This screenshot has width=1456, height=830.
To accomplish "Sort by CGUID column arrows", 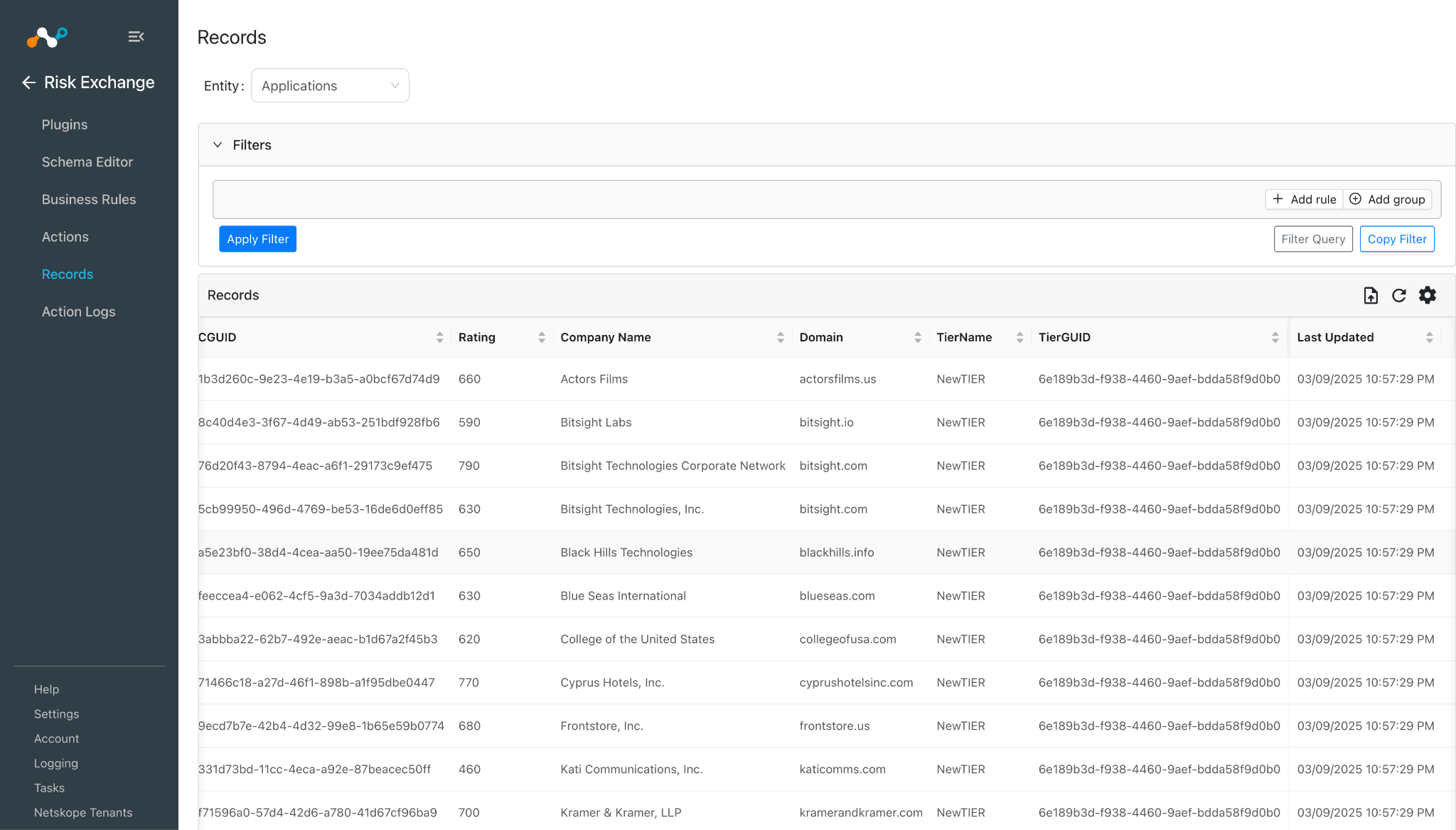I will (x=439, y=337).
